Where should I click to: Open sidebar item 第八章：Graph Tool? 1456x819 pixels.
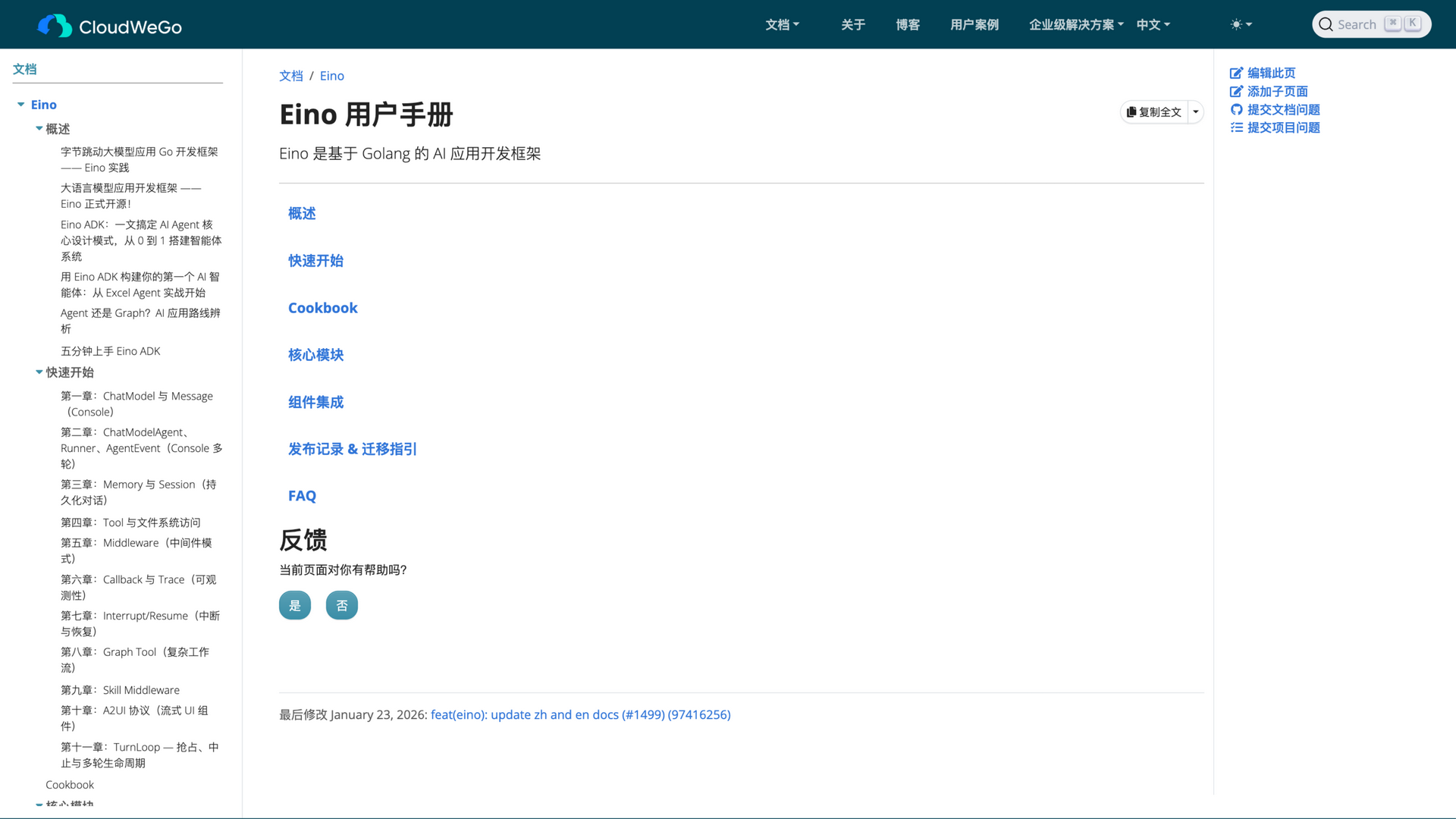coord(135,660)
